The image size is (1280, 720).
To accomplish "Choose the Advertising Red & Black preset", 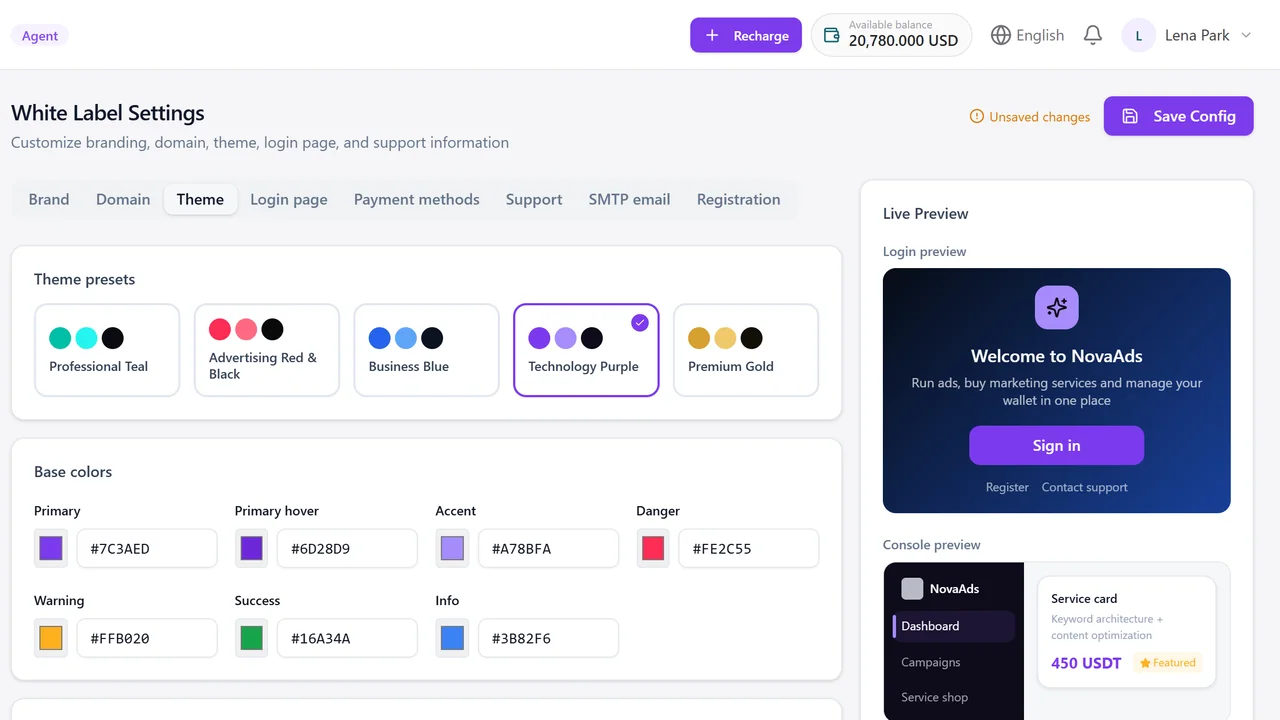I will (x=267, y=350).
